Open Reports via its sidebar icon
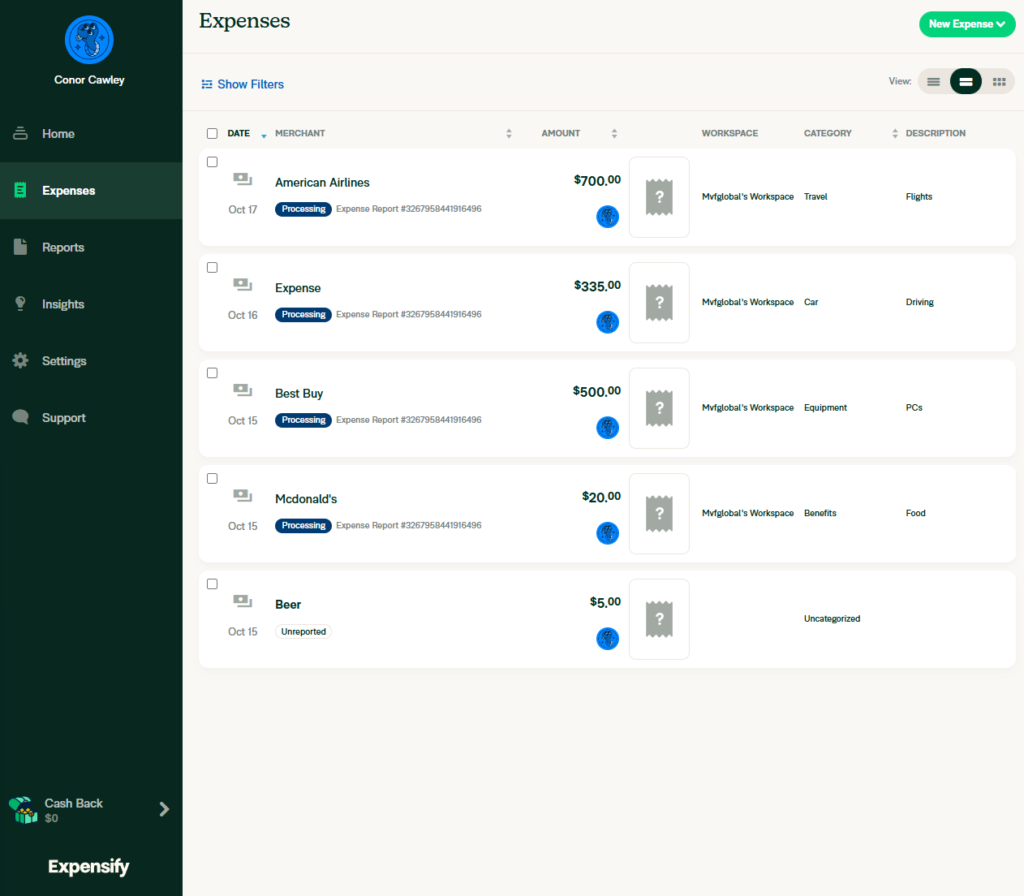The height and width of the screenshot is (896, 1024). [x=22, y=247]
